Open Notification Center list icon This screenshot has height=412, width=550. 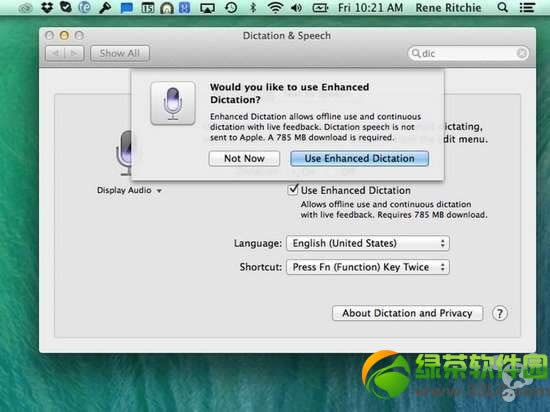pyautogui.click(x=527, y=7)
